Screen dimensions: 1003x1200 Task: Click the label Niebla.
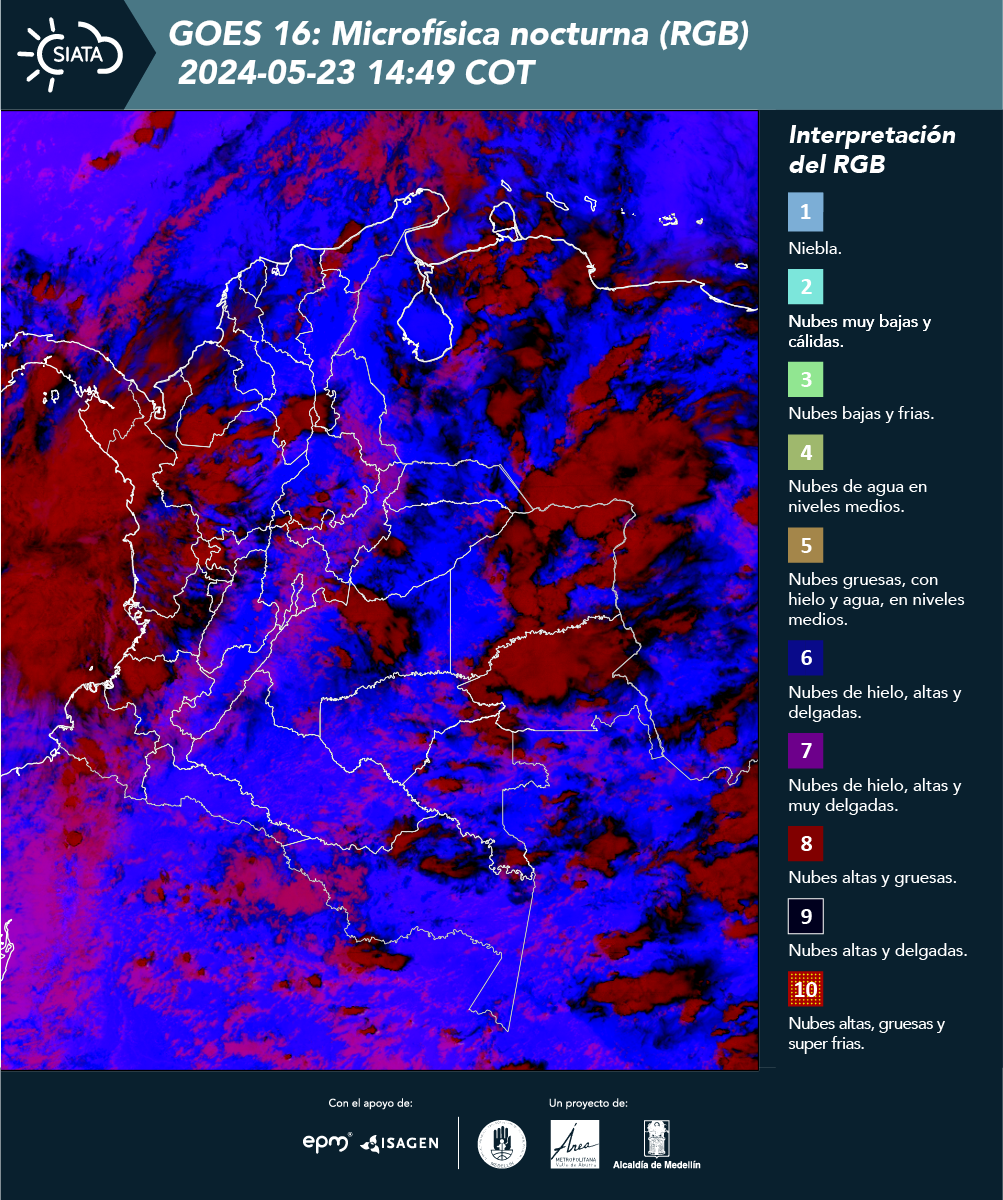[x=815, y=248]
